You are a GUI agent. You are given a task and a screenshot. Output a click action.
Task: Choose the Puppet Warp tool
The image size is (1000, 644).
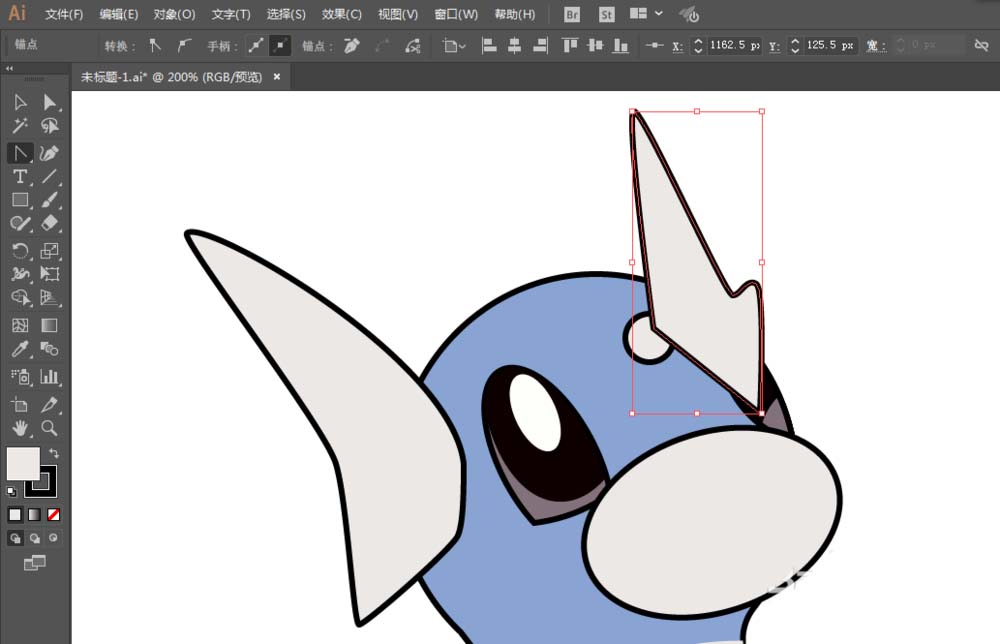20,274
